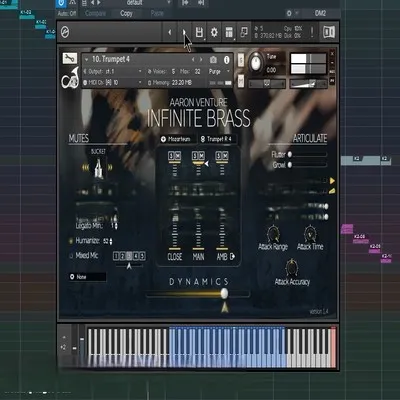Click the AUX button on instrument edge
400x400 pixels.
332,72
